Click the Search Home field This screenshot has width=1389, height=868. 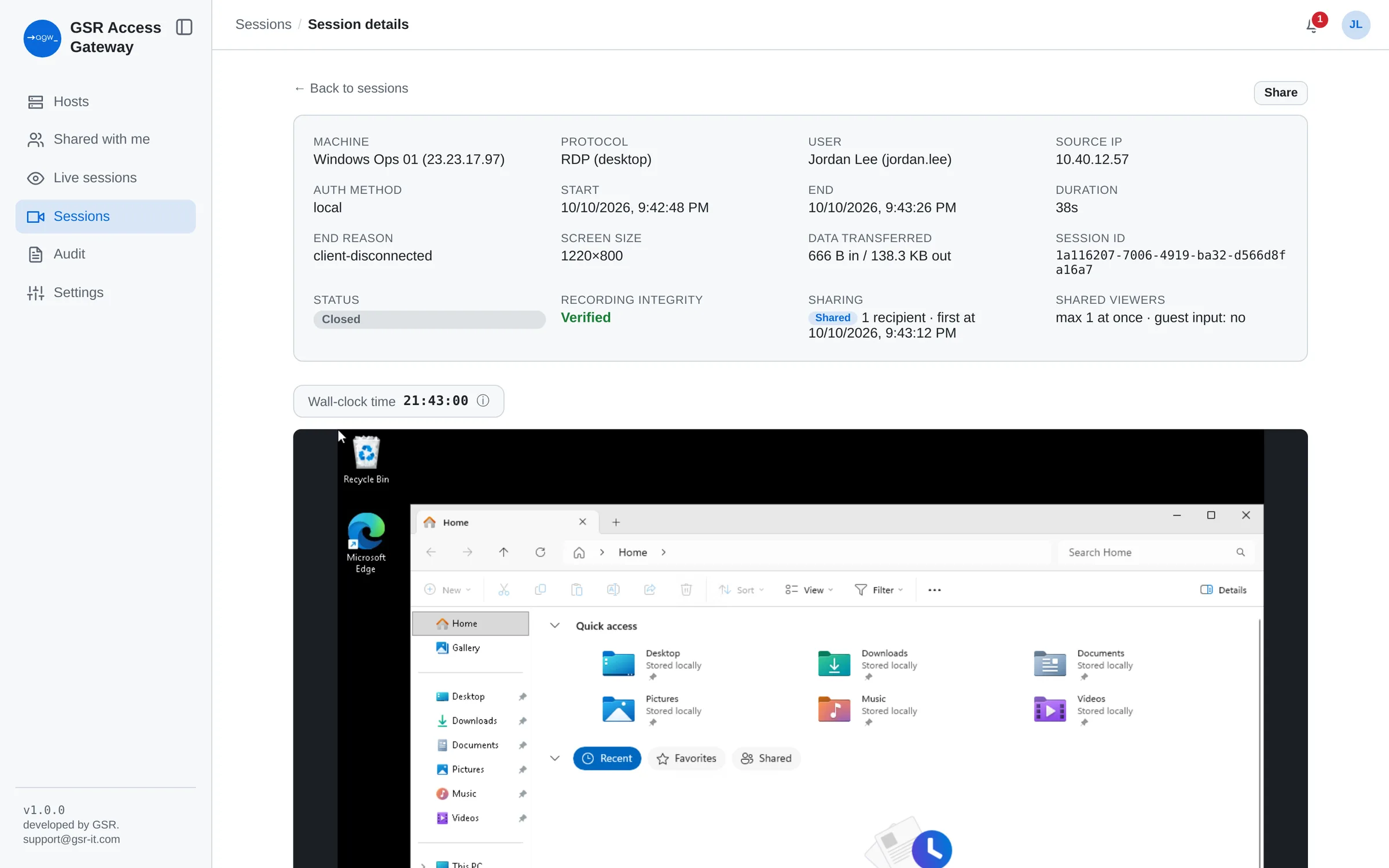pos(1155,552)
